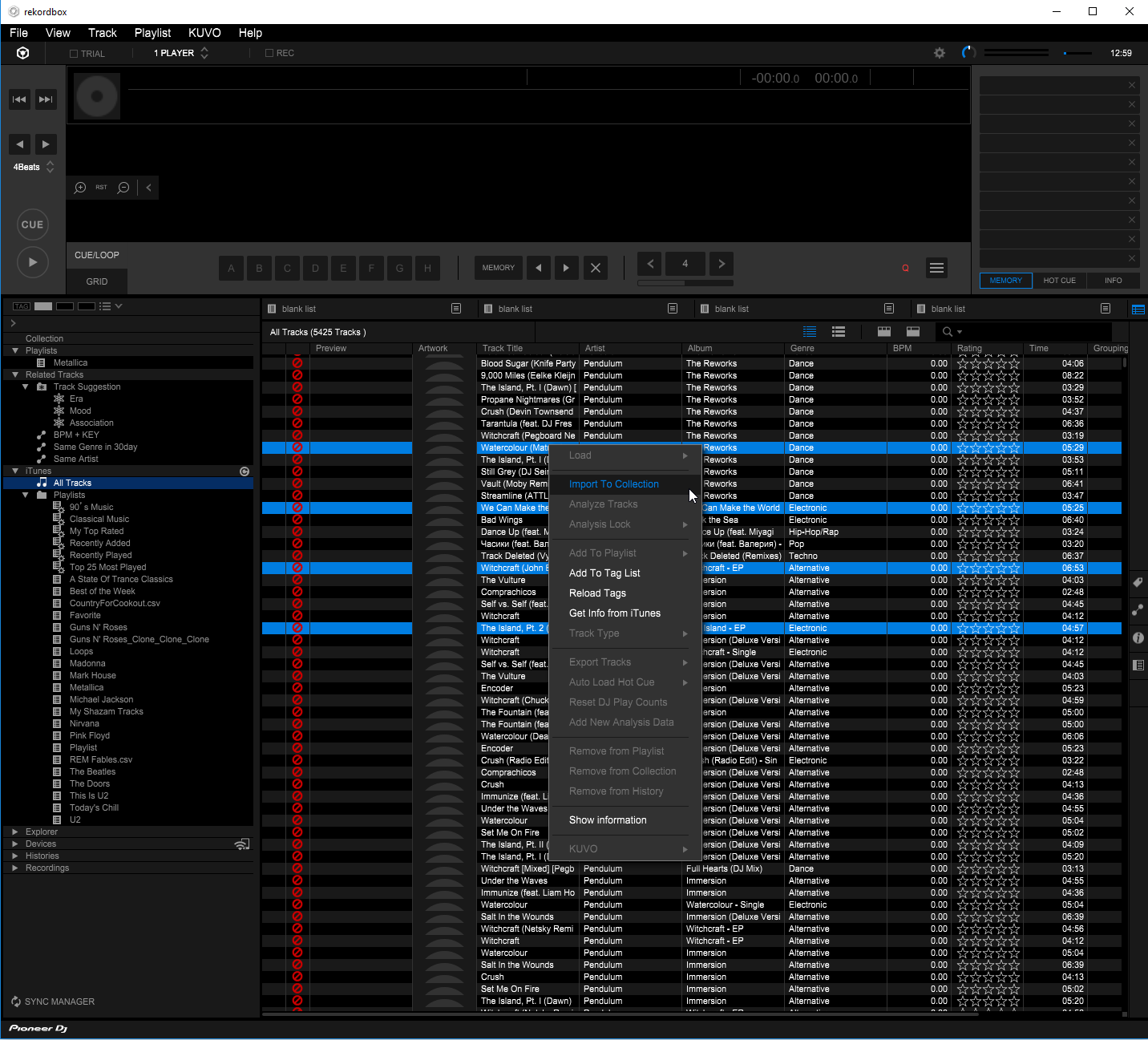Select the Pink Floyd playlist
Image resolution: width=1148 pixels, height=1040 pixels.
[90, 735]
